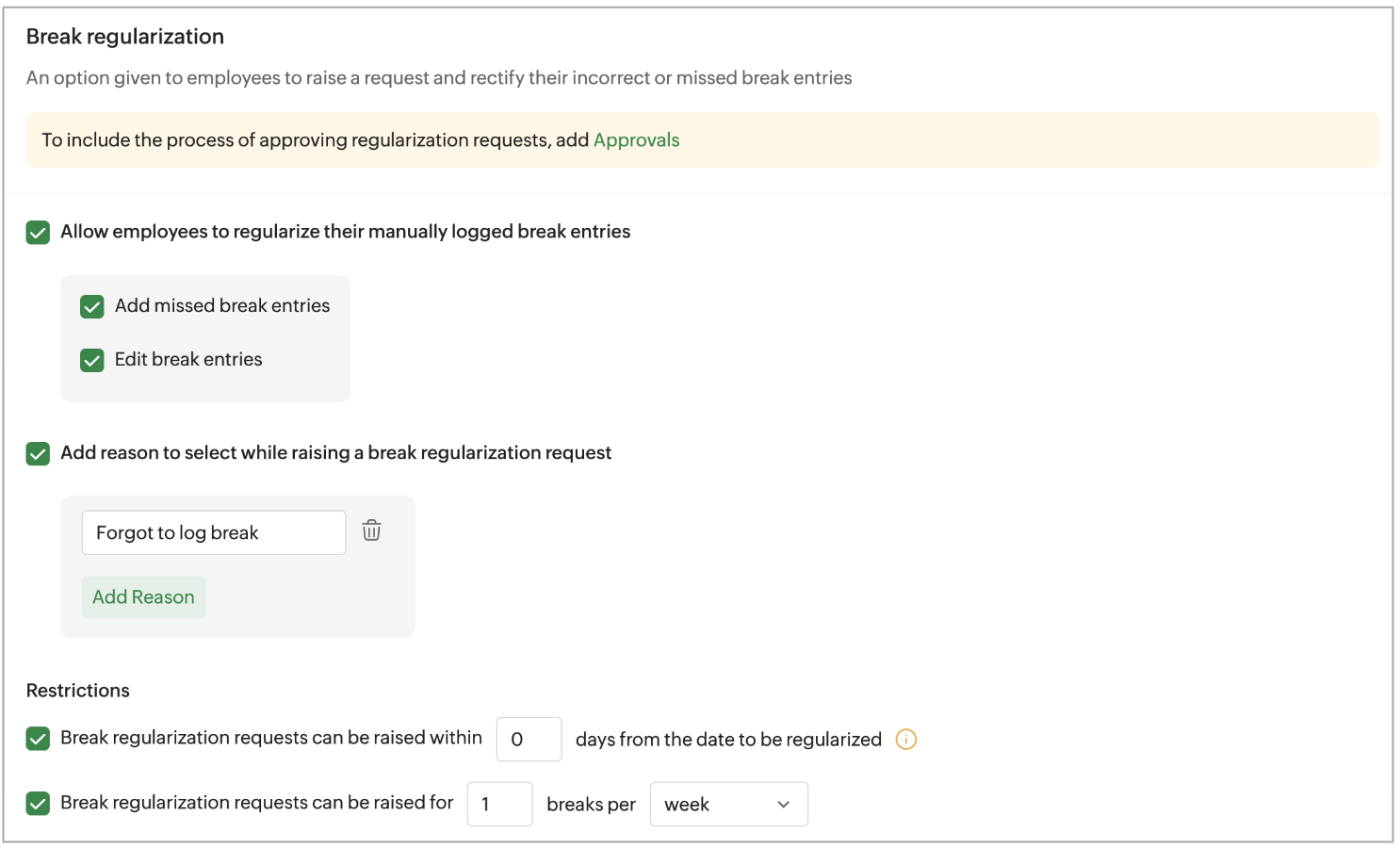Viewport: 1400px width, 848px height.
Task: Delete the 'Forgot to log break' reason
Action: [x=372, y=531]
